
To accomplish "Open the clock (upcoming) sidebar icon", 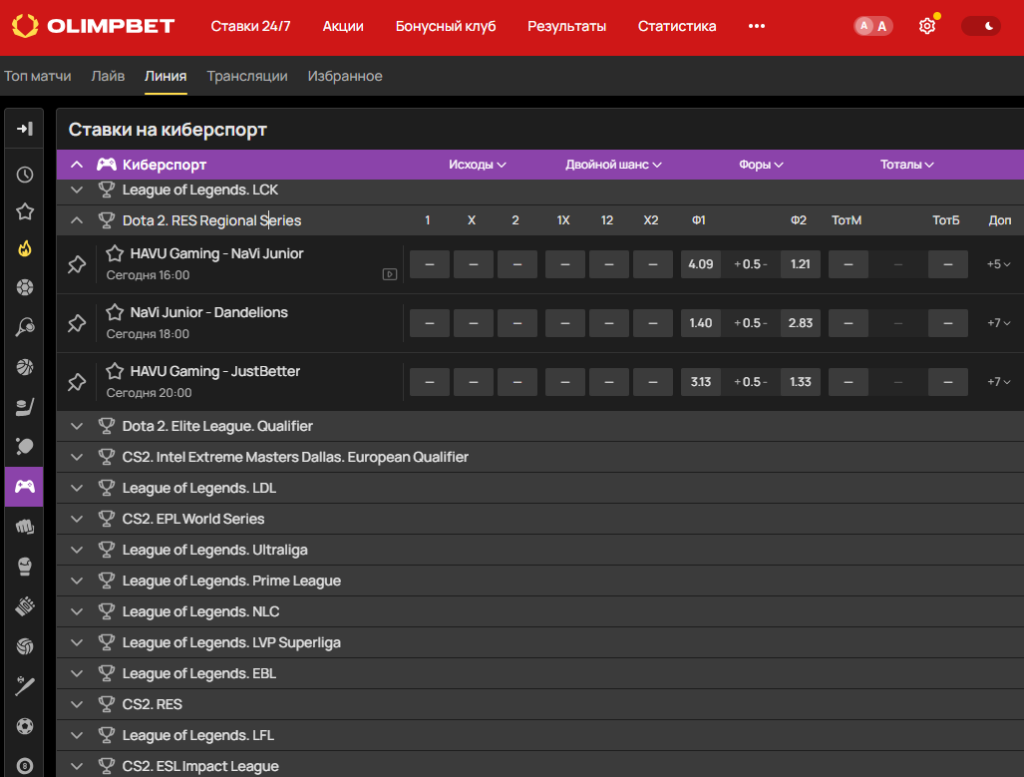I will (25, 174).
